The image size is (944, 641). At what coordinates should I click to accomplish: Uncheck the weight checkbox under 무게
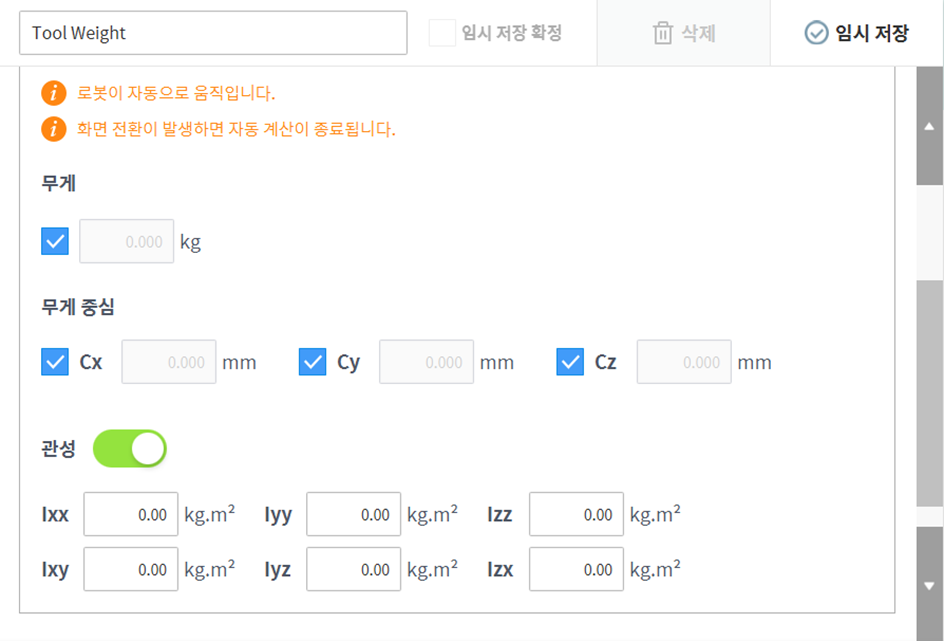click(55, 241)
